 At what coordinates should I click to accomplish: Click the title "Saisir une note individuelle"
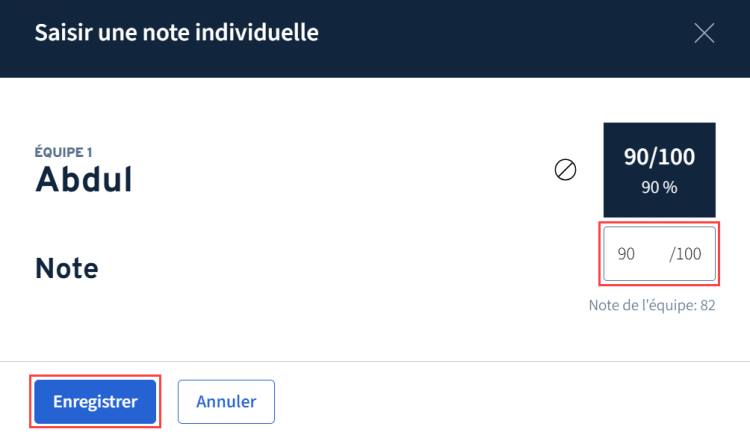[177, 33]
